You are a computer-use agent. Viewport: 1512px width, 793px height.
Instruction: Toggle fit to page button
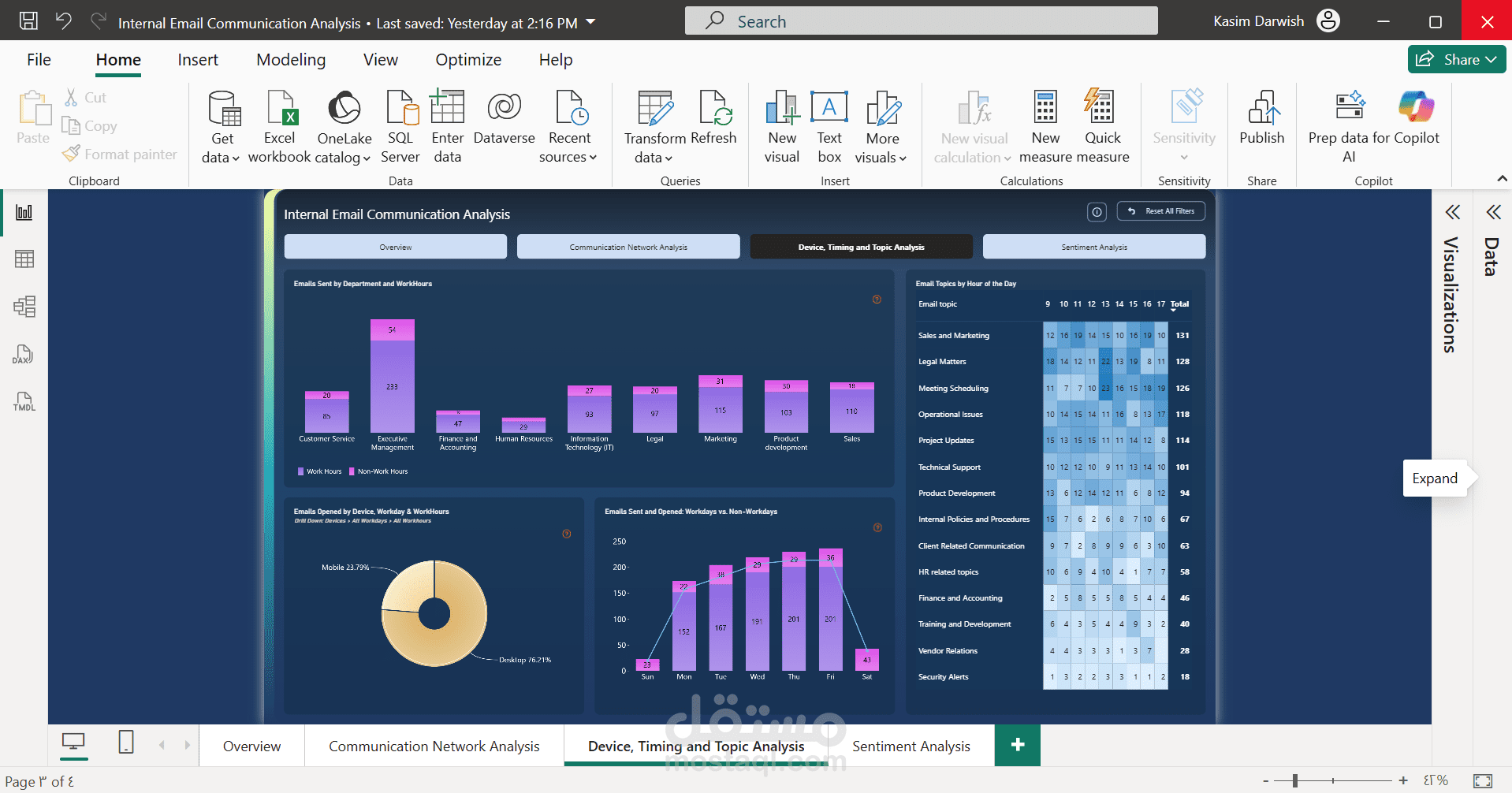[1483, 781]
